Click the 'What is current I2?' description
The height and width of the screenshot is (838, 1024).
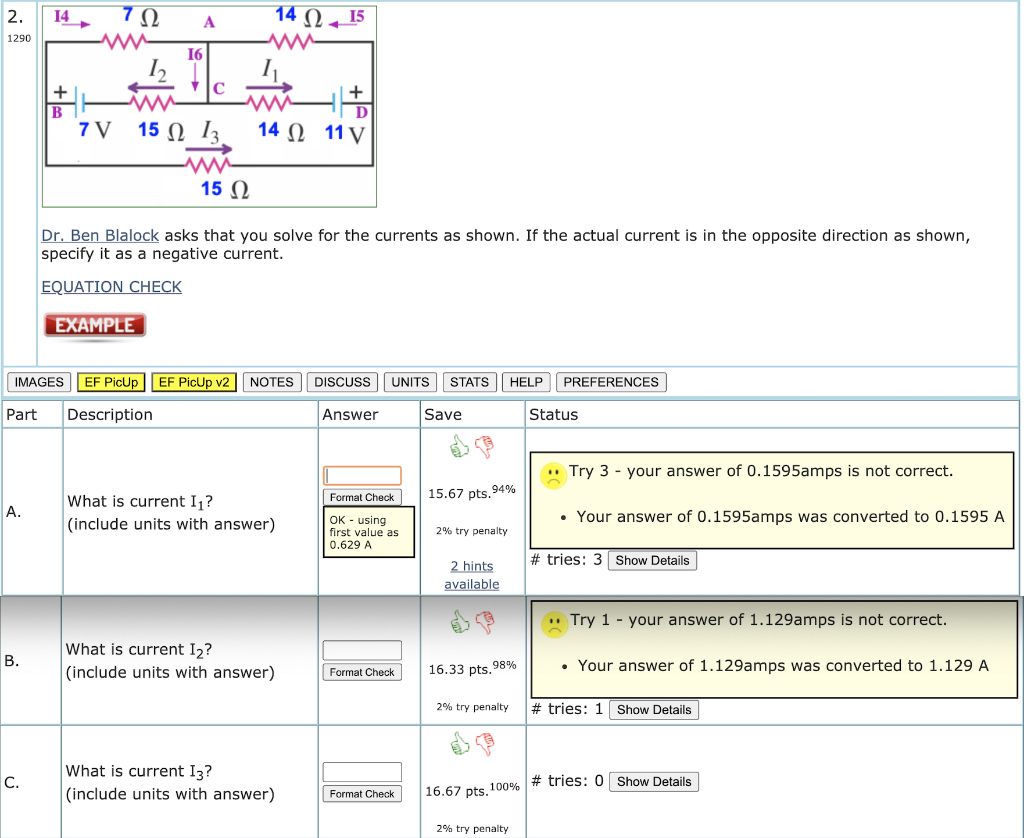[x=139, y=650]
